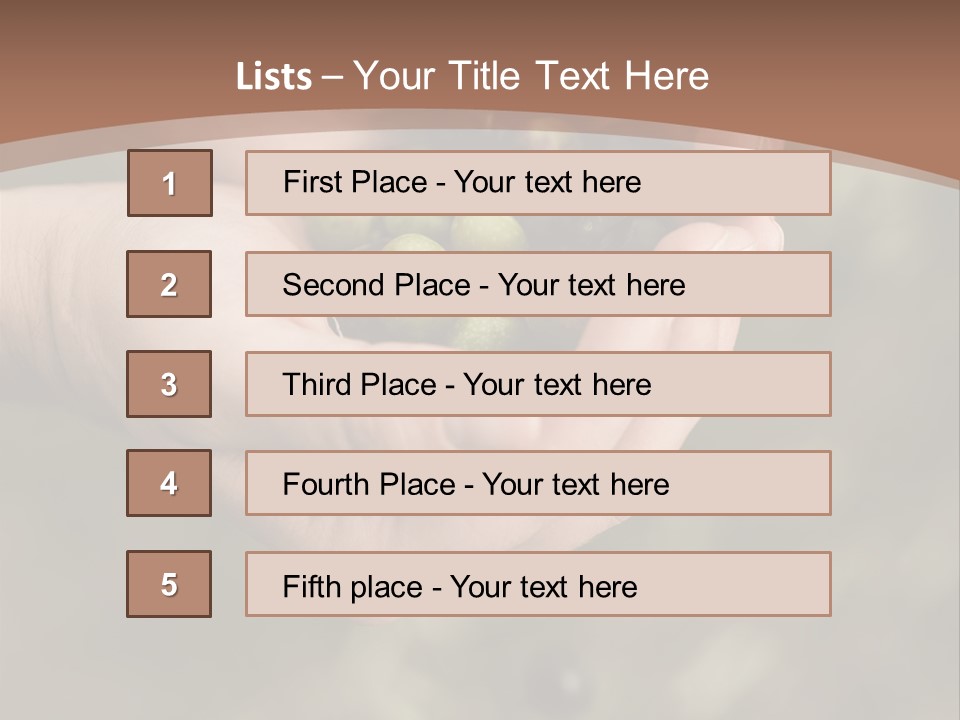The width and height of the screenshot is (960, 720).
Task: Click 'Your Title Text Here' in title
Action: pos(531,77)
